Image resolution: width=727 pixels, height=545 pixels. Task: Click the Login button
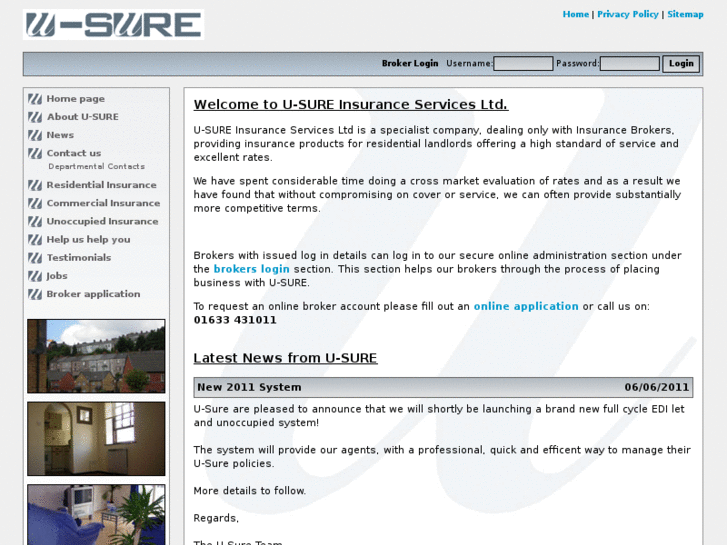pyautogui.click(x=681, y=64)
